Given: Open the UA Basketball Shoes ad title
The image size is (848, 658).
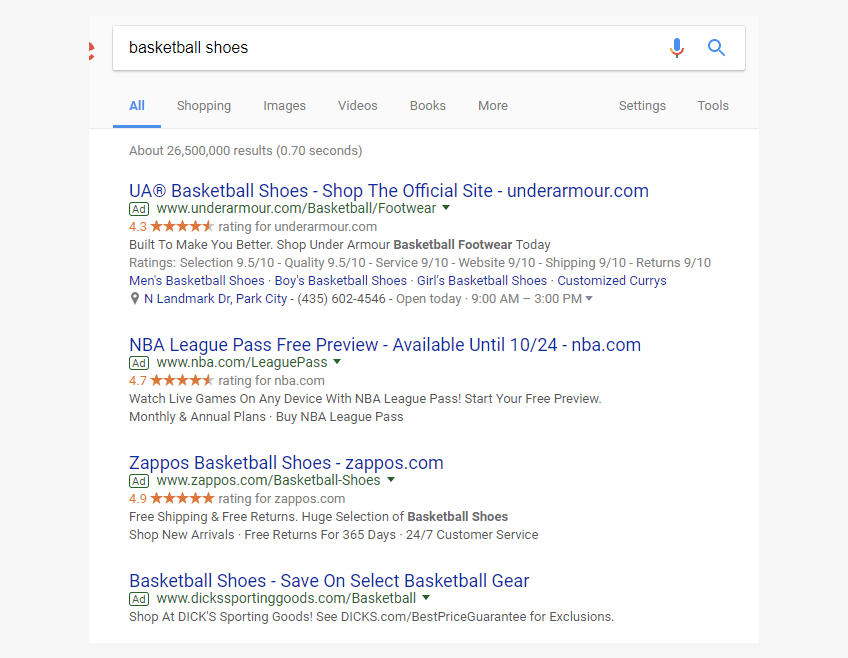Looking at the screenshot, I should point(389,191).
